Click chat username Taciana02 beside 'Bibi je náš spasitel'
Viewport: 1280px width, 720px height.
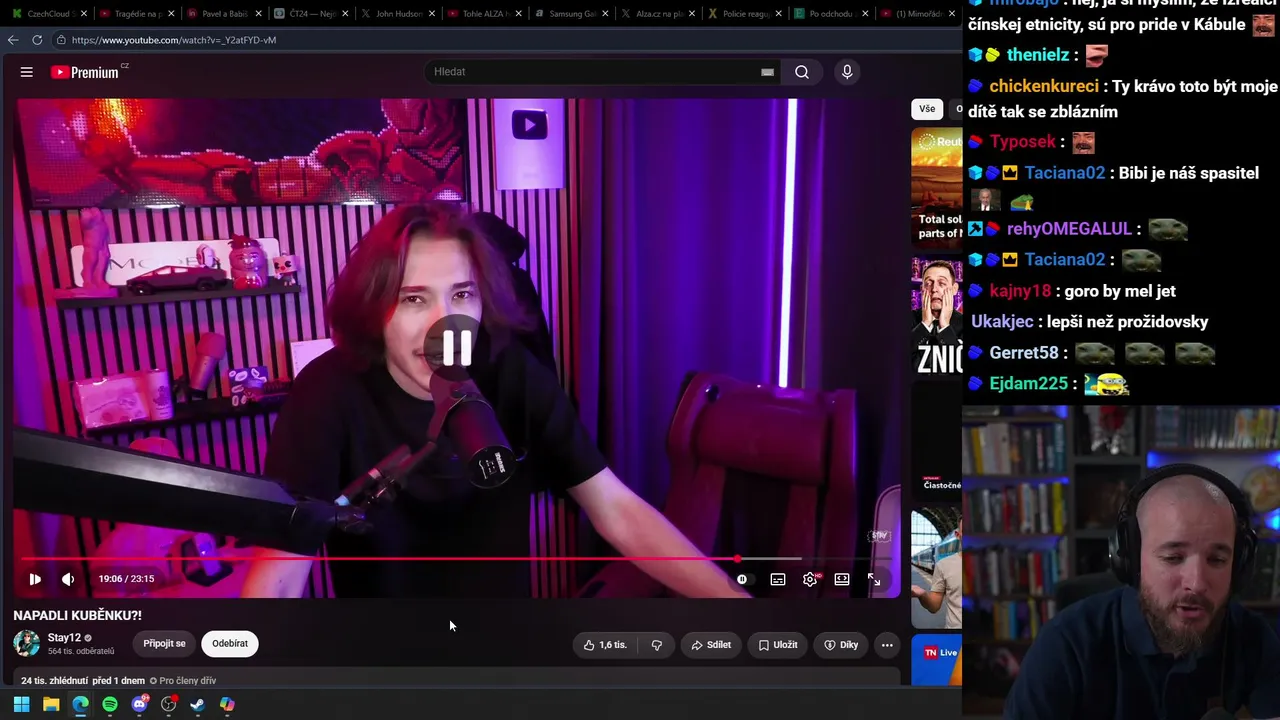(x=1064, y=173)
